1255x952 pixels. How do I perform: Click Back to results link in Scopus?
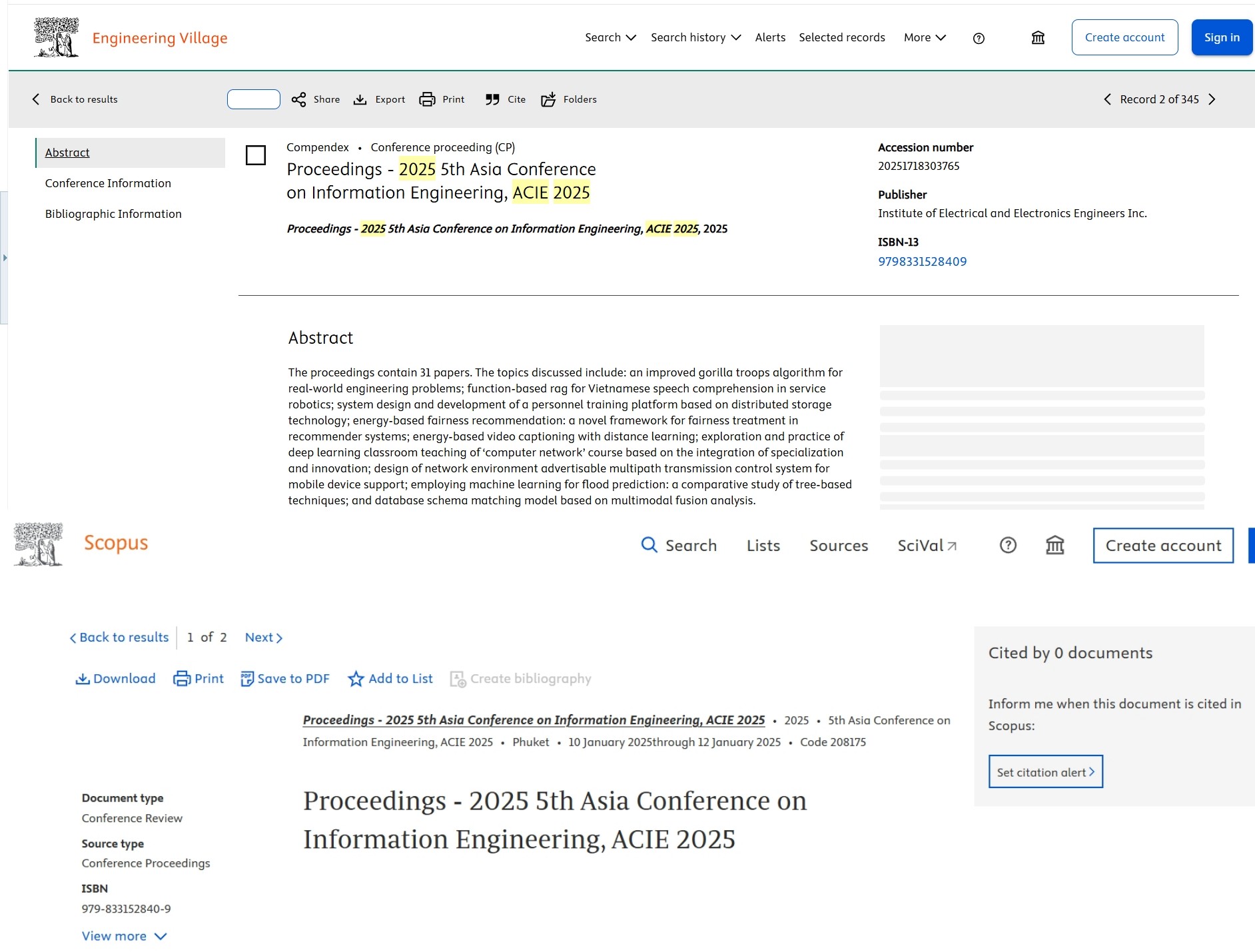pos(119,637)
